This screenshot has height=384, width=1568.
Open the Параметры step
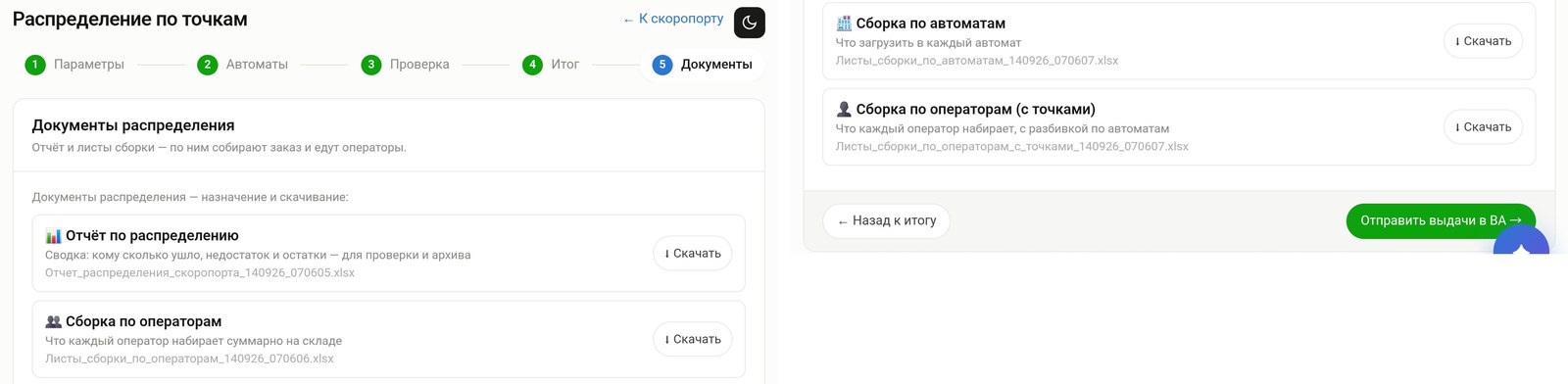[74, 65]
